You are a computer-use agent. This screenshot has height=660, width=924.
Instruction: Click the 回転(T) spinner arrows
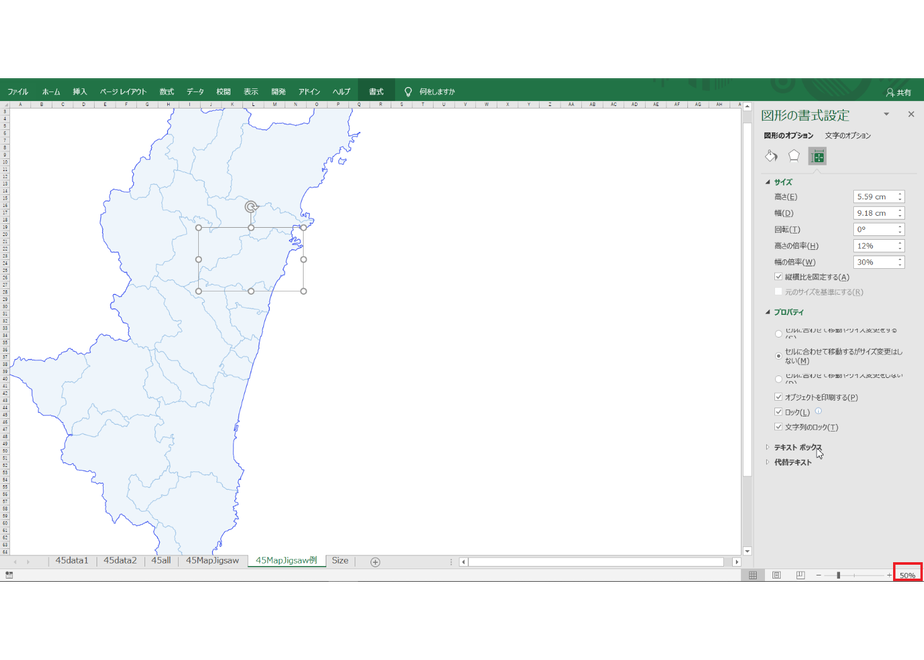[900, 229]
